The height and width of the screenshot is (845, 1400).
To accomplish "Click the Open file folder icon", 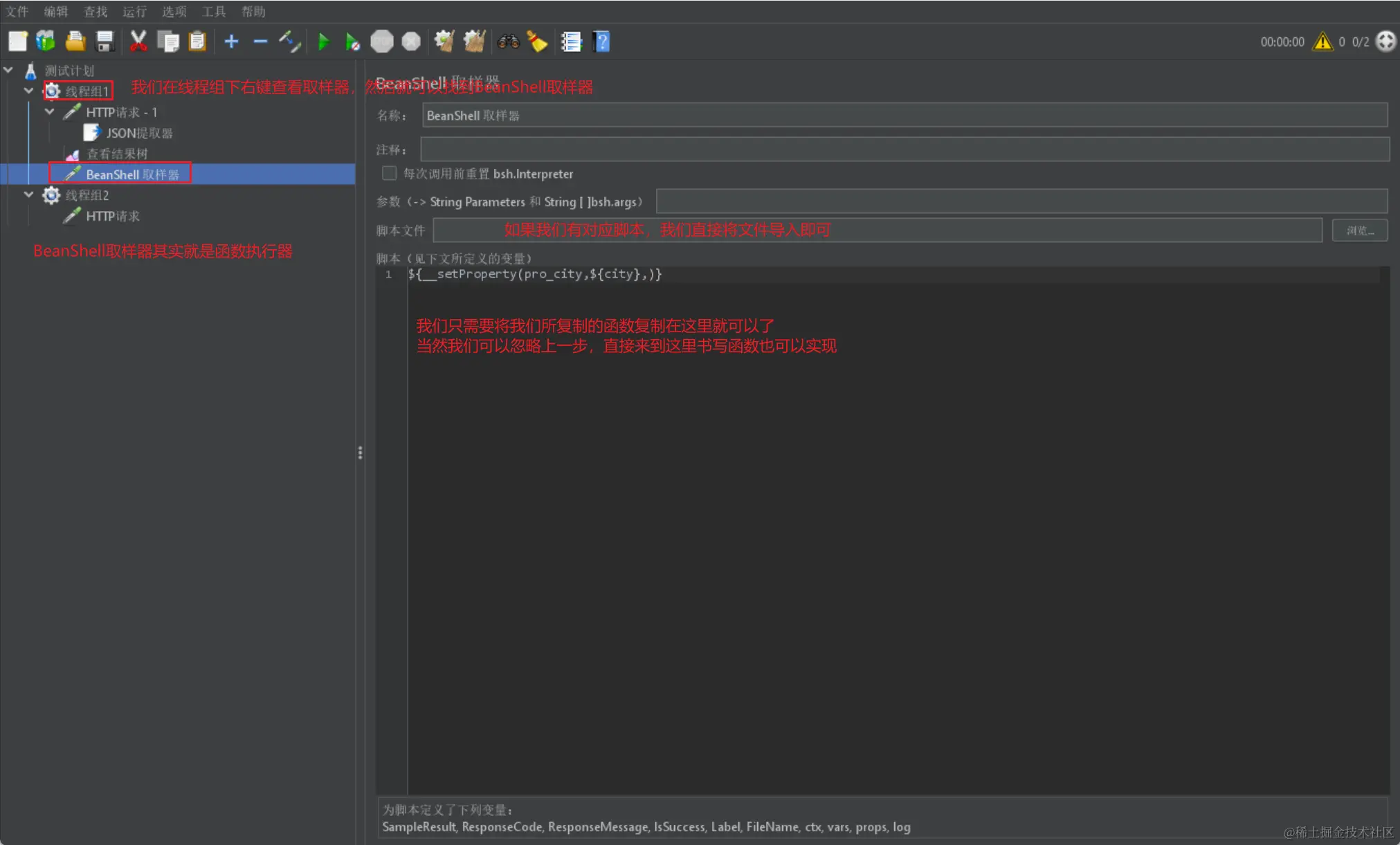I will [x=75, y=42].
